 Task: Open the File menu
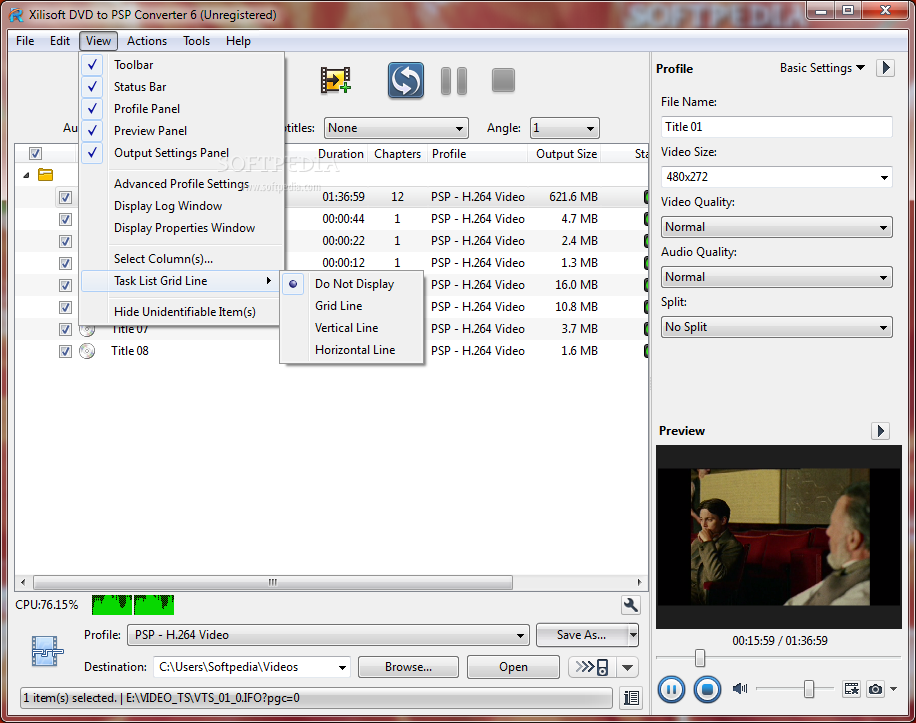[x=25, y=41]
